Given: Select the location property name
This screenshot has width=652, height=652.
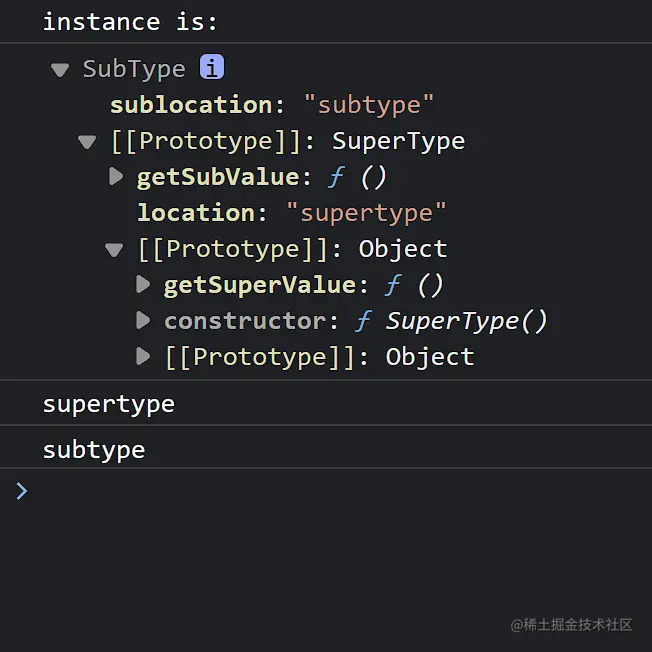Looking at the screenshot, I should tap(195, 213).
